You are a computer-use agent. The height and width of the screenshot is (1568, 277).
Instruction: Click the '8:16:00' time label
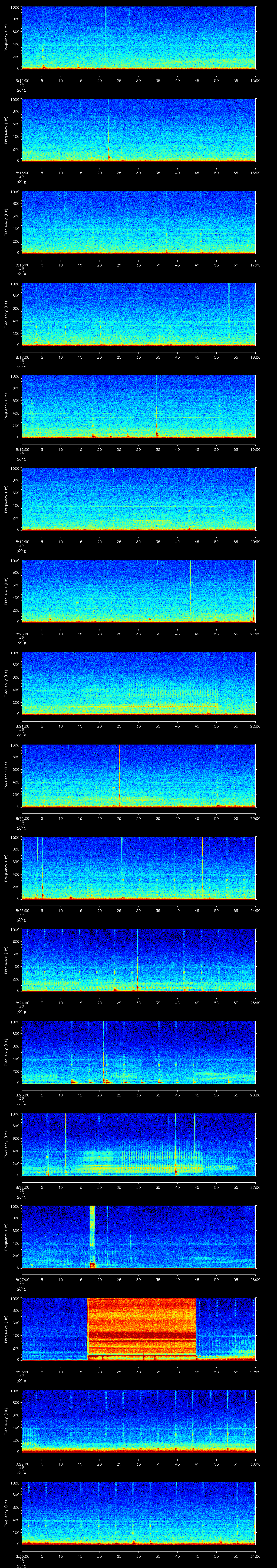[22, 265]
